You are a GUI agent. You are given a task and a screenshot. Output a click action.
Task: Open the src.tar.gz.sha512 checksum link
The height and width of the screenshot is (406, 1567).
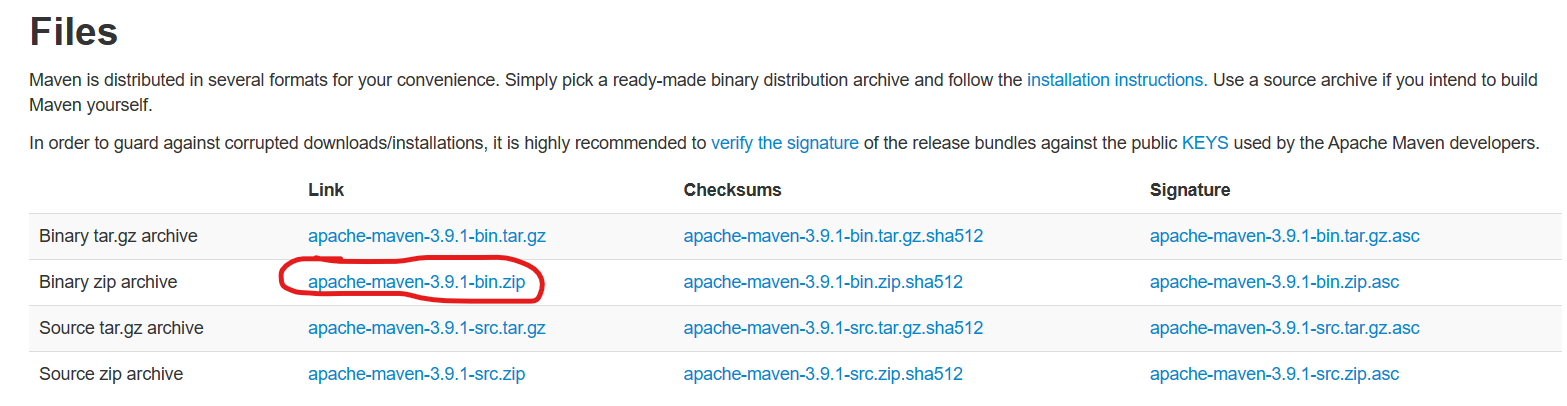click(x=833, y=328)
